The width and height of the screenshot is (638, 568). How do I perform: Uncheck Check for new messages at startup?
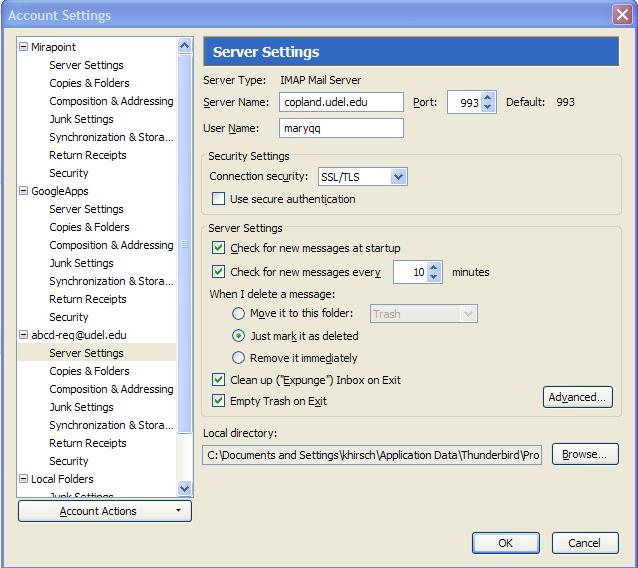click(219, 248)
